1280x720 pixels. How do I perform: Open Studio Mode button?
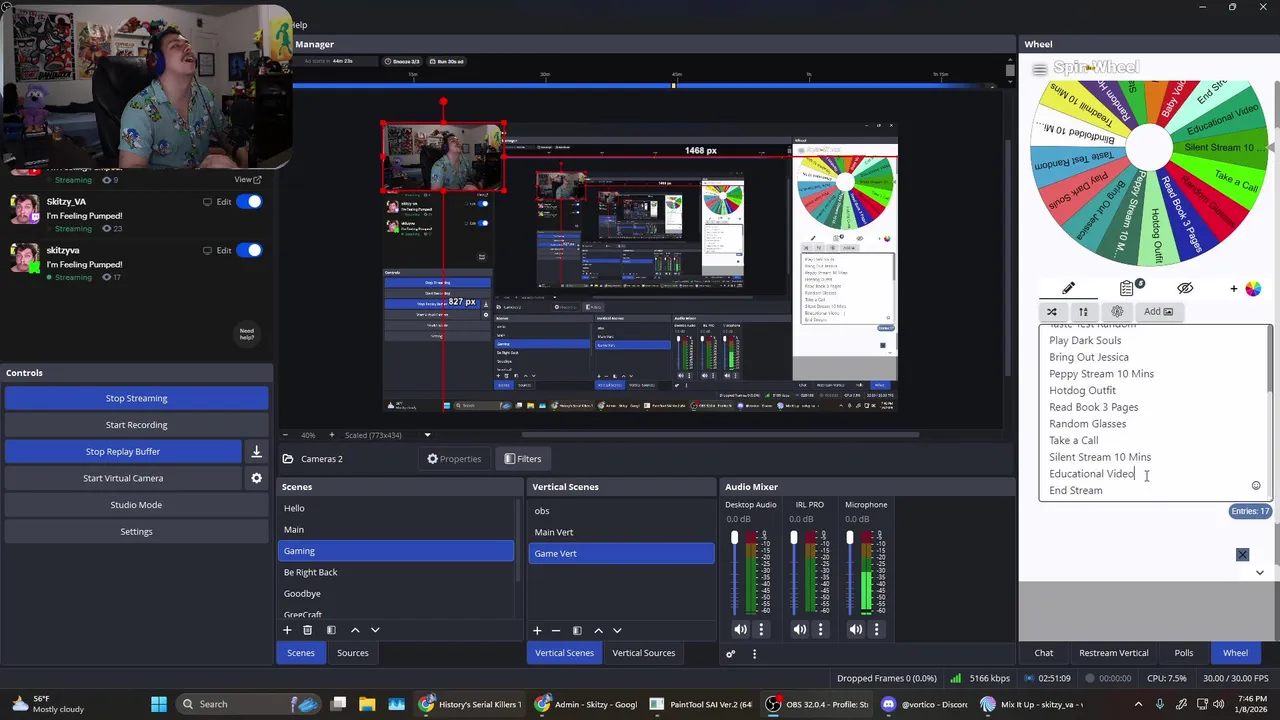137,505
